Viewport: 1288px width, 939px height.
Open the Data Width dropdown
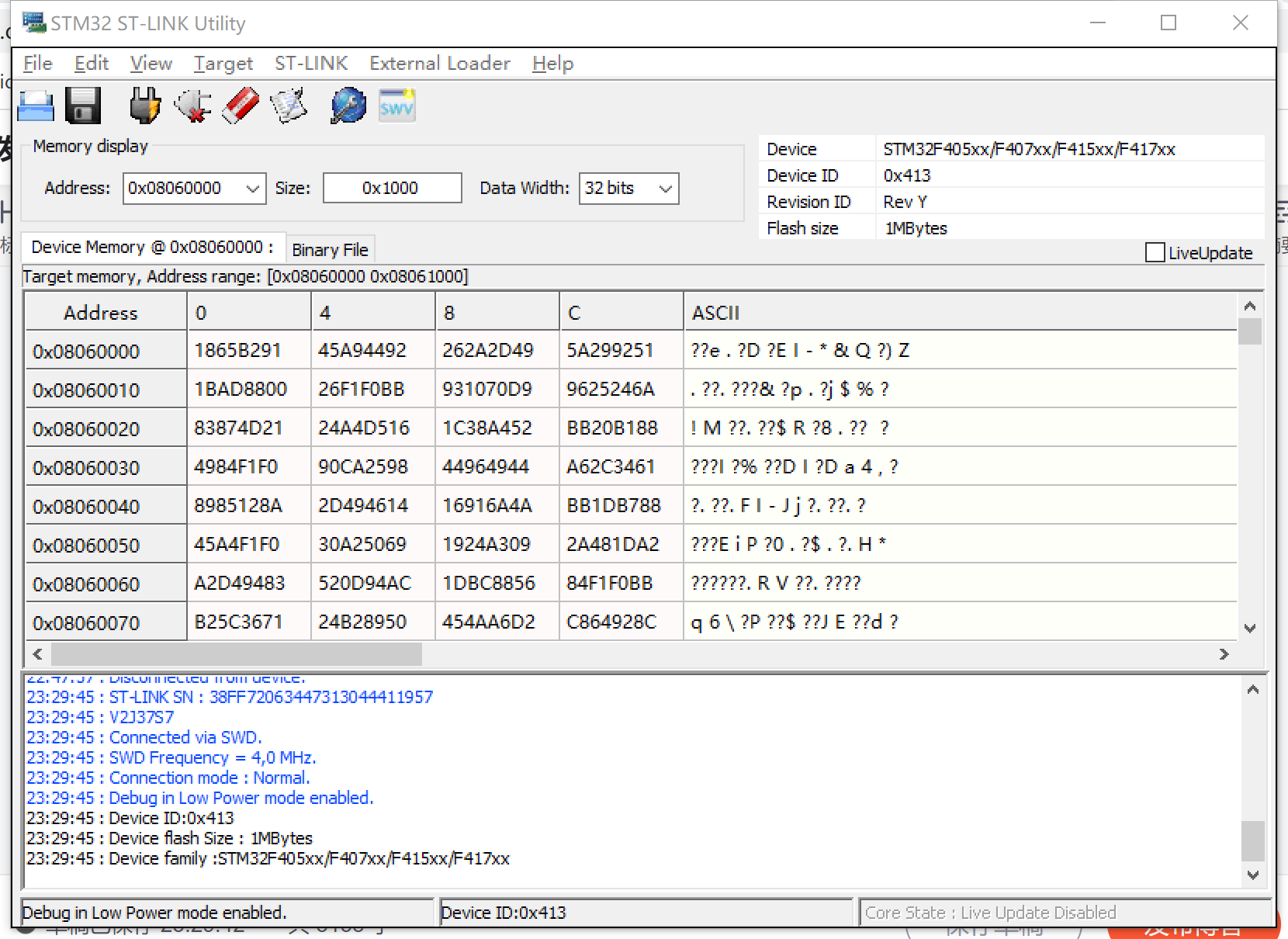(666, 188)
